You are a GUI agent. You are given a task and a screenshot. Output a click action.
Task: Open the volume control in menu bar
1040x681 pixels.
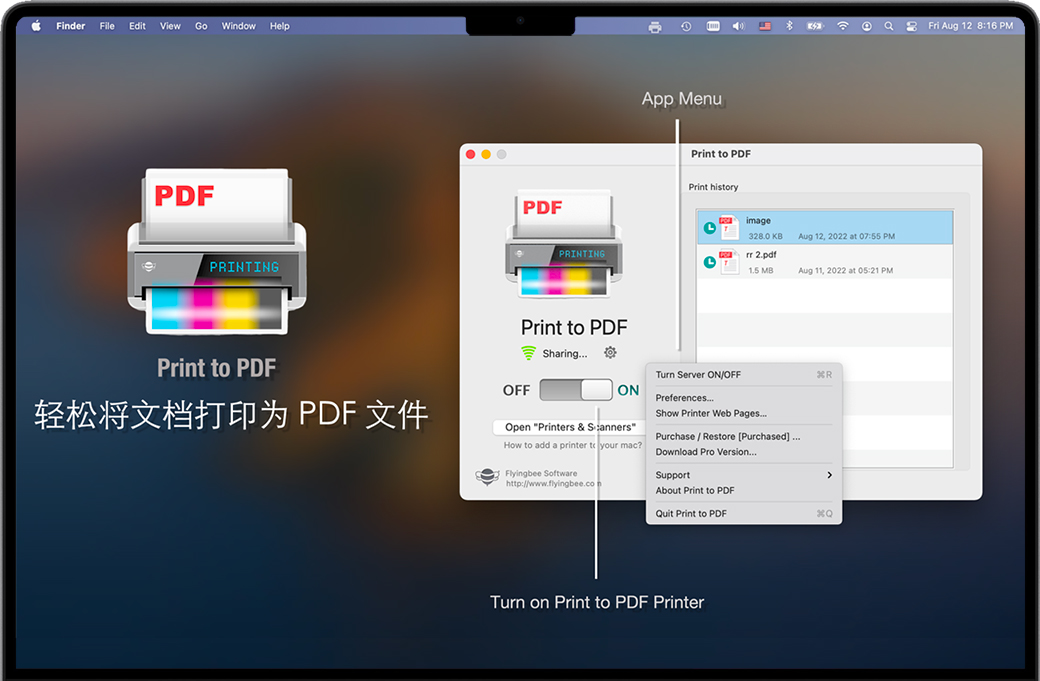(x=738, y=27)
